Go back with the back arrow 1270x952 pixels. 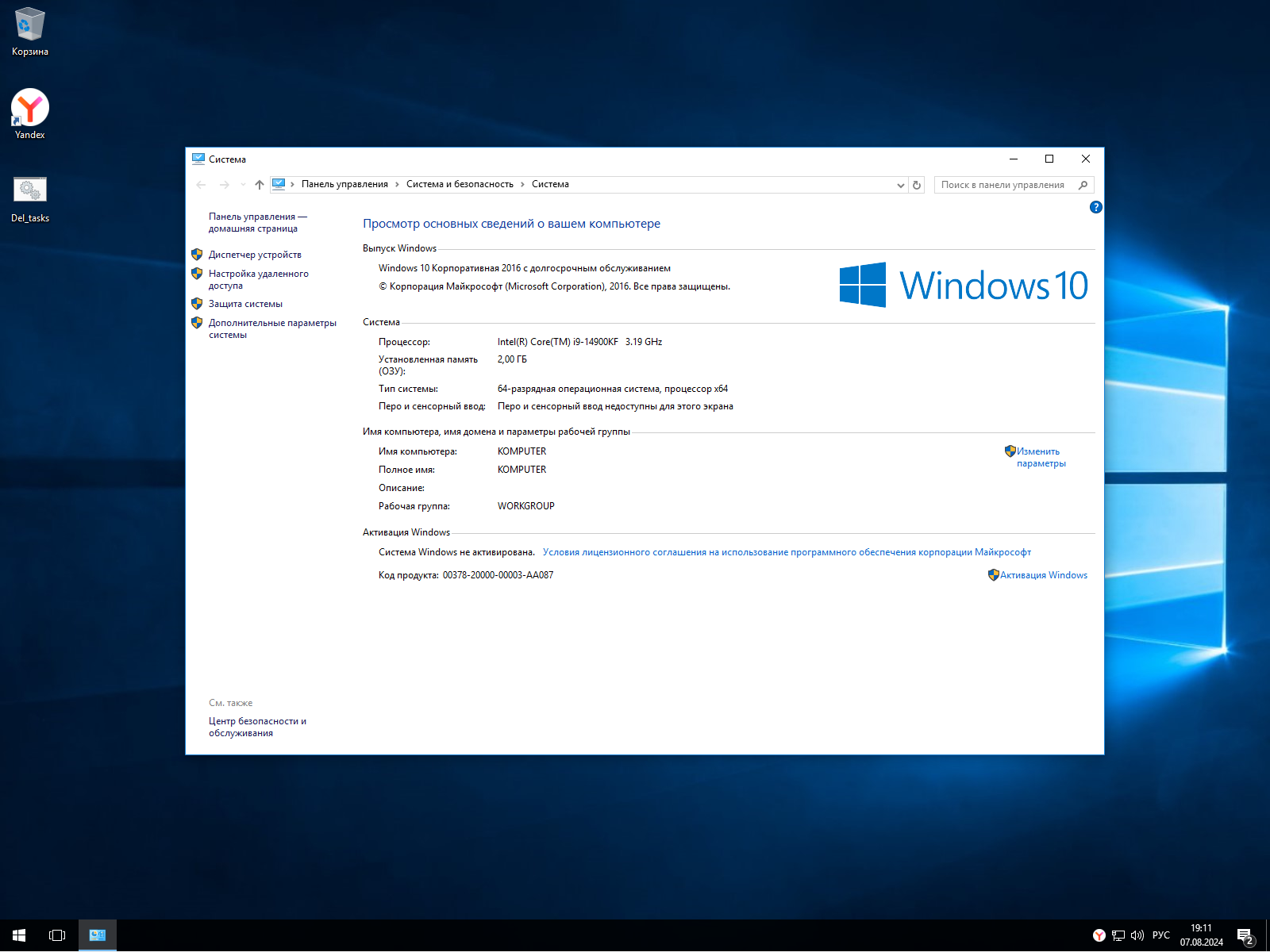pos(201,185)
